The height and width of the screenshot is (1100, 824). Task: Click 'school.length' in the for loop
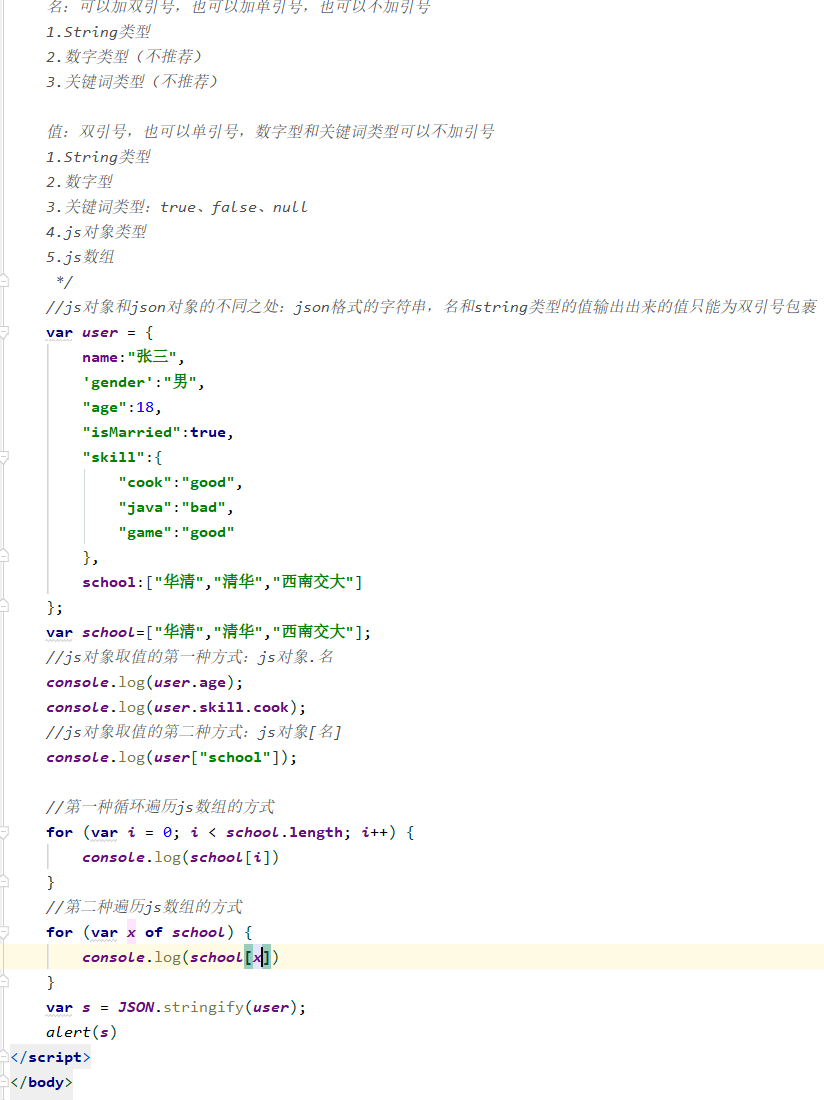284,832
